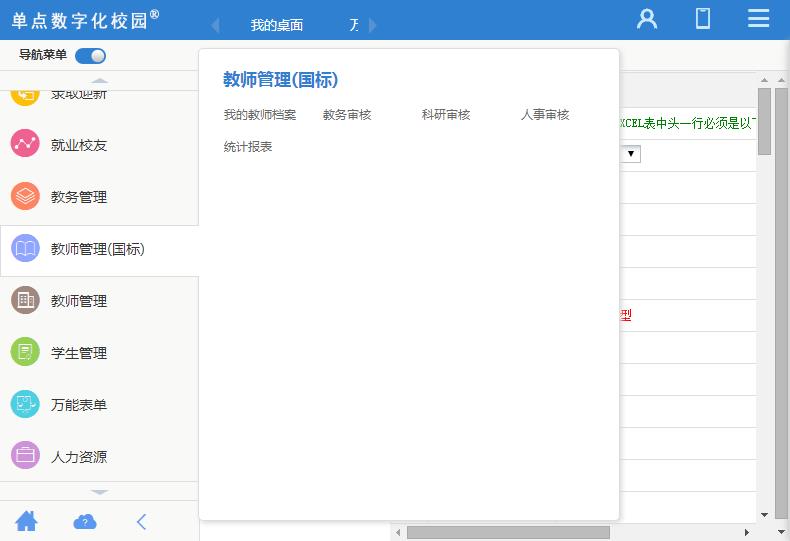
Task: Select 教师管理 menu item
Action: click(79, 301)
